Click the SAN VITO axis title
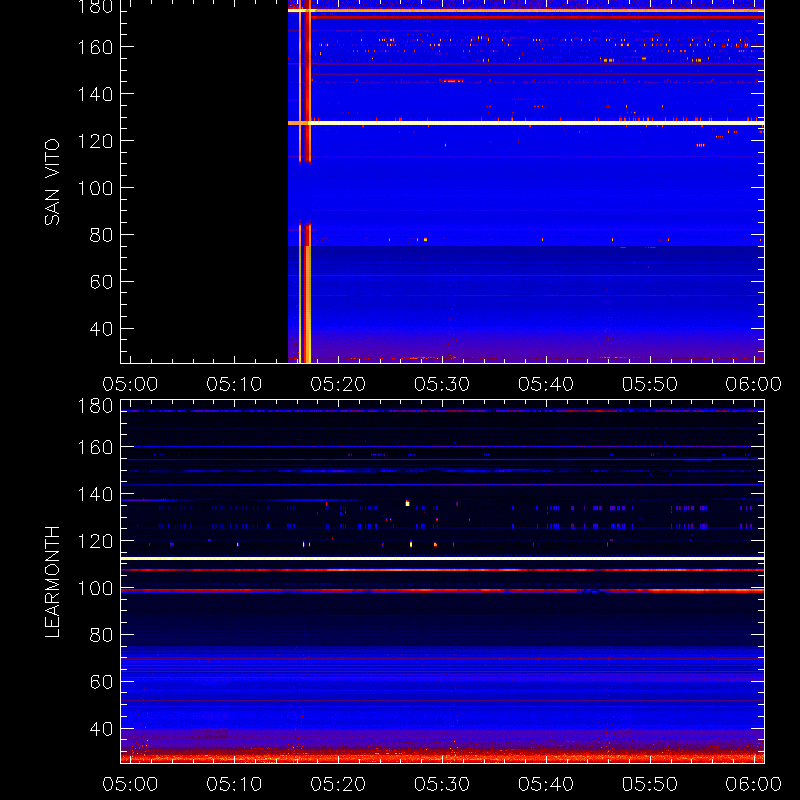800x800 pixels. (52, 182)
